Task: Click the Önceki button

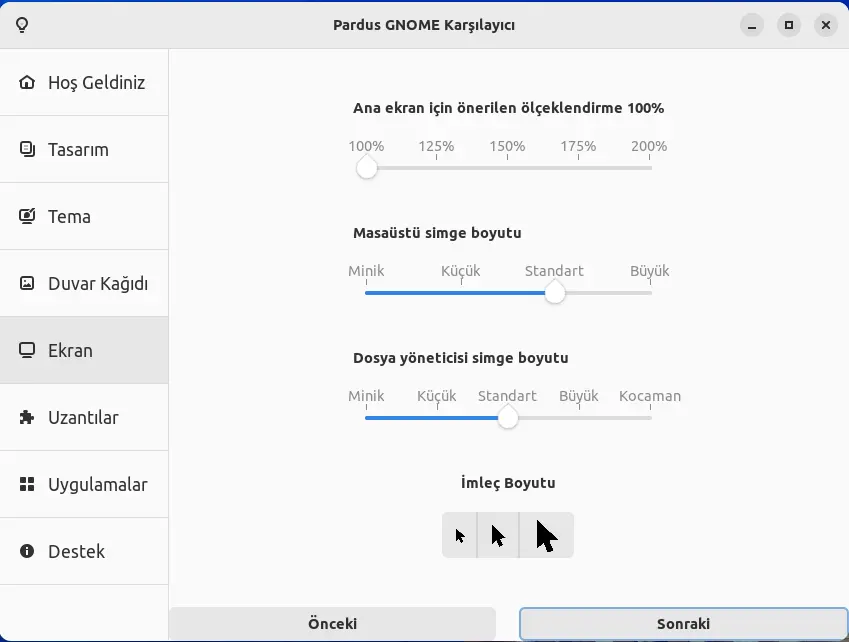Action: [332, 624]
